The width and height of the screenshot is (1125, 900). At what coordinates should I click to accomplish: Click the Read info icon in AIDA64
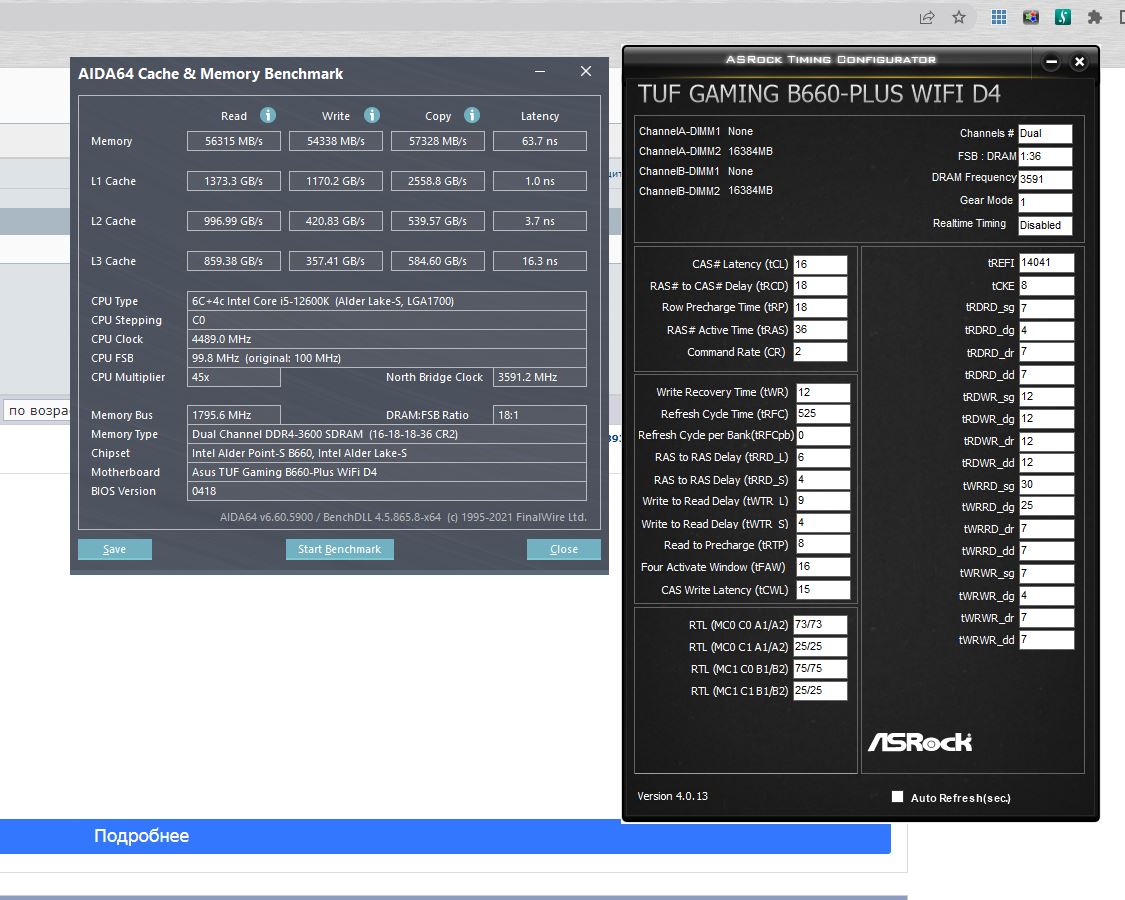(x=268, y=115)
